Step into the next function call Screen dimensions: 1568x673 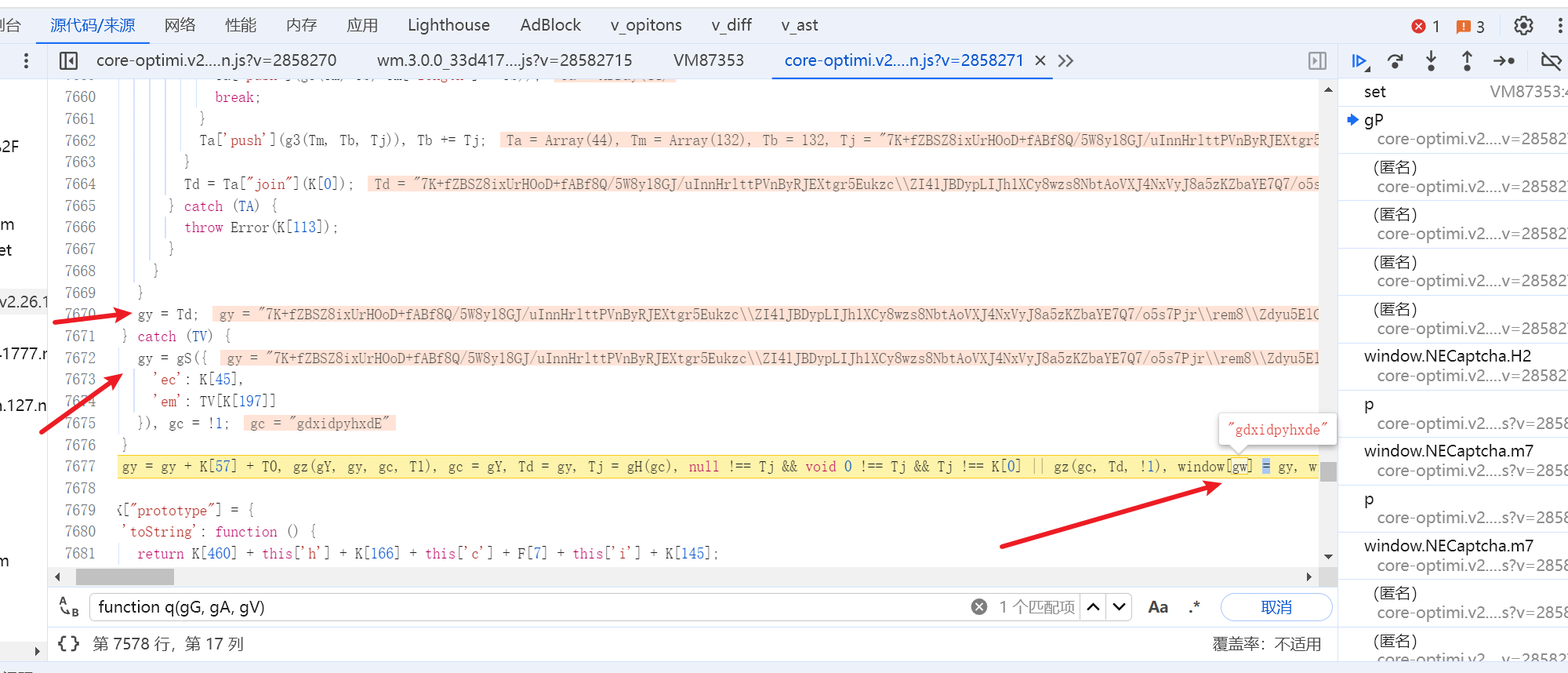(x=1432, y=61)
